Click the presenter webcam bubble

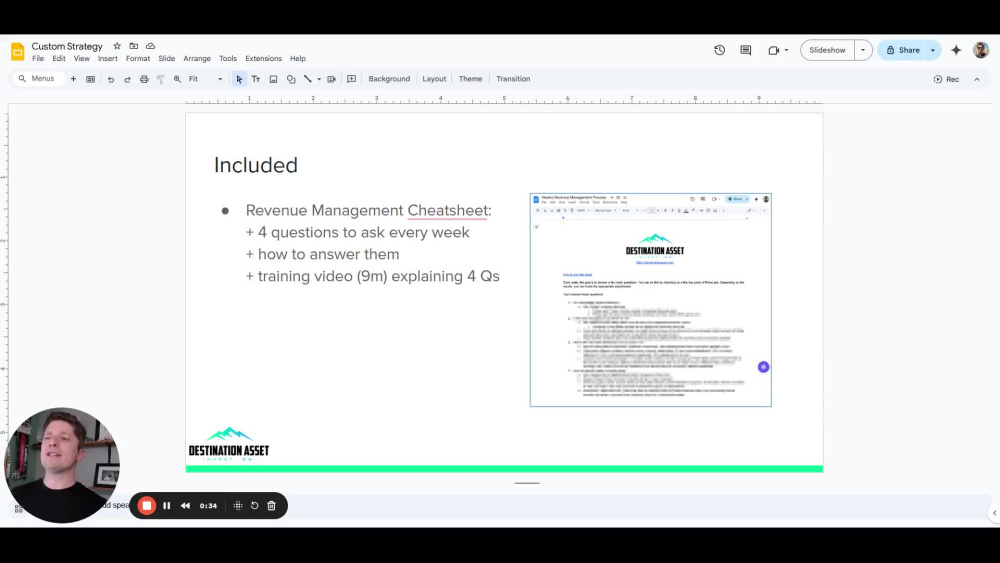point(62,465)
